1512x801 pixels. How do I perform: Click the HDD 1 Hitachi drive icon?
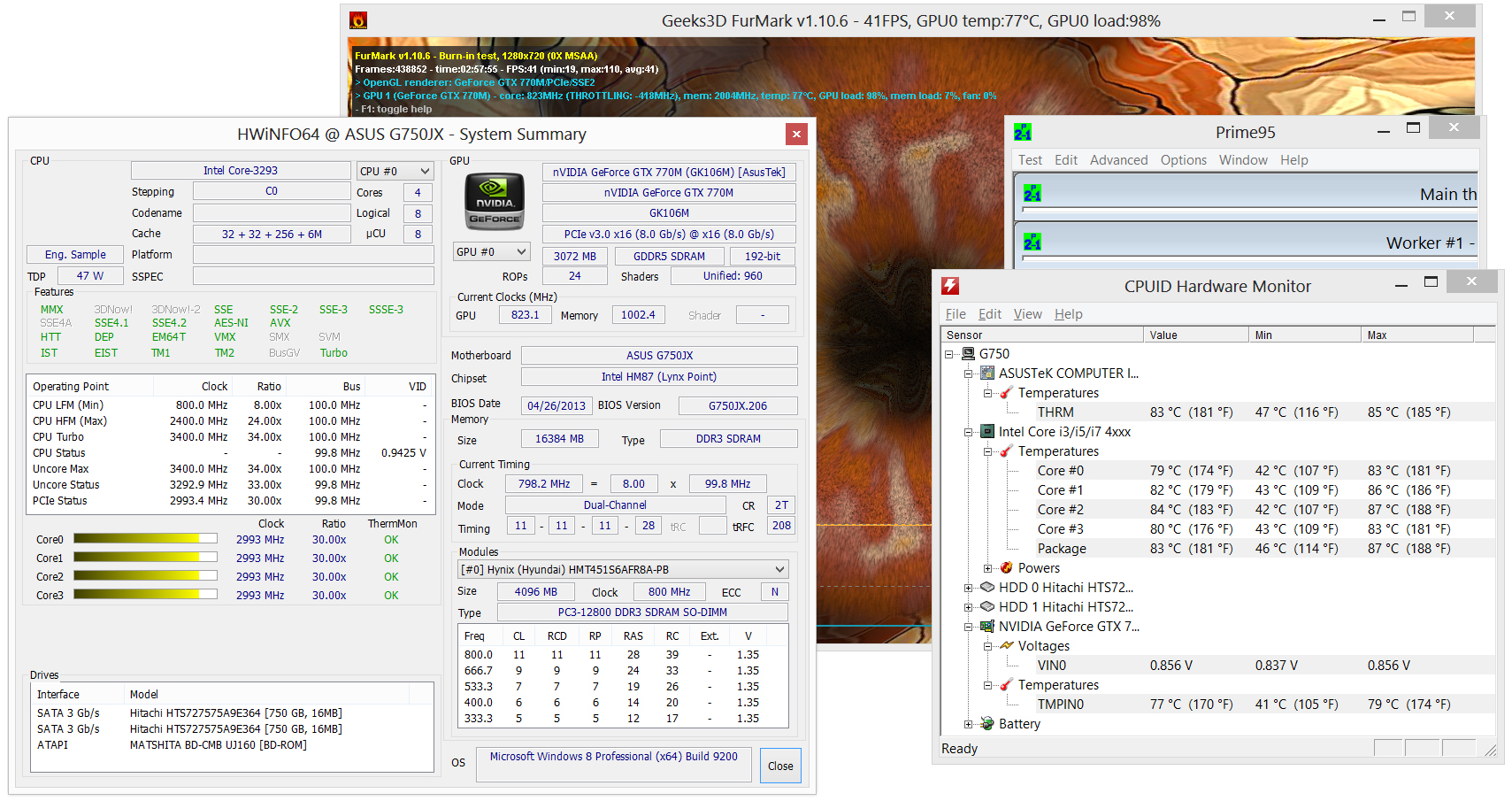[x=987, y=606]
